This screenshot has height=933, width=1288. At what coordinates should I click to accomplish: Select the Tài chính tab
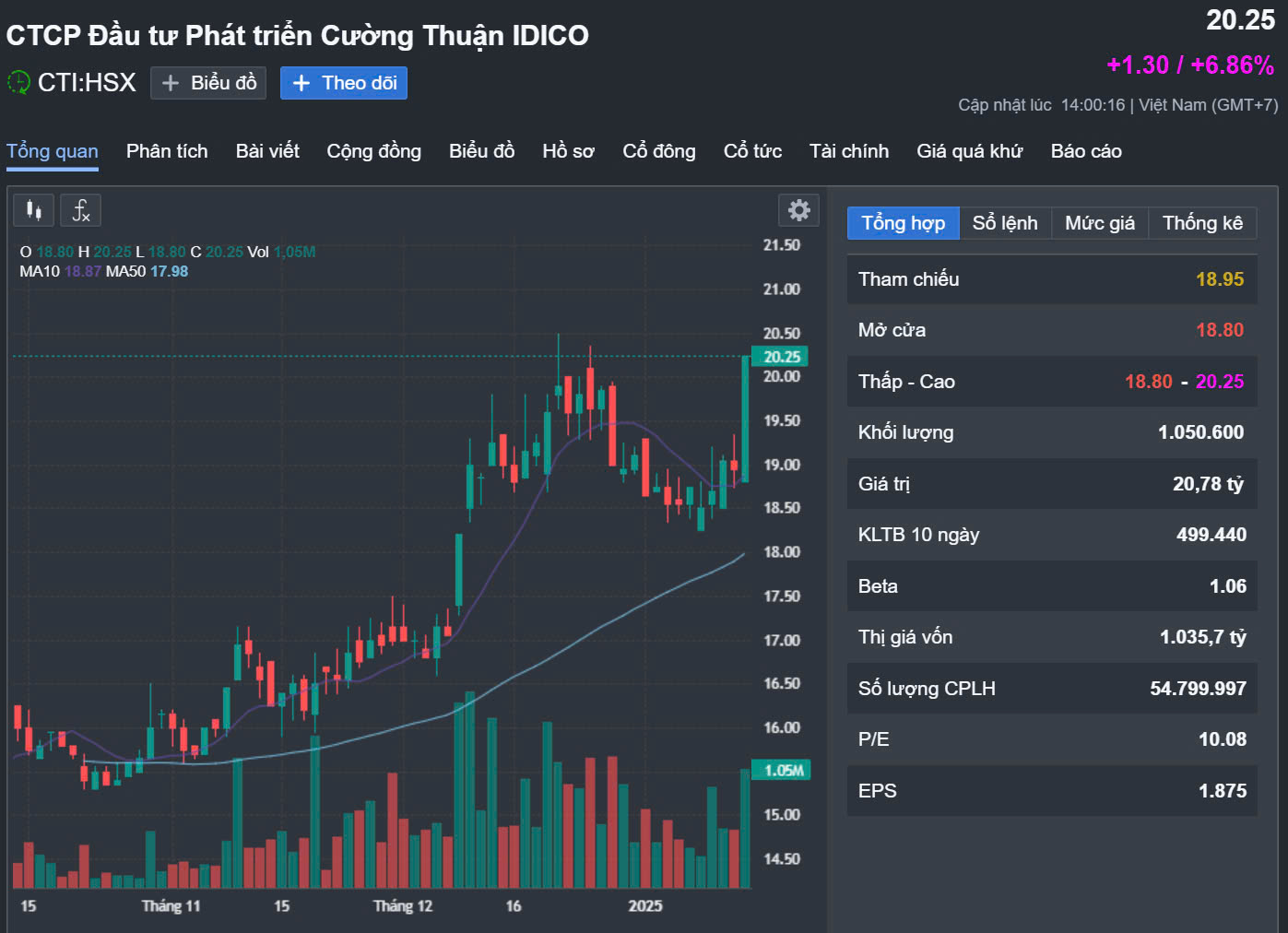pos(849,151)
